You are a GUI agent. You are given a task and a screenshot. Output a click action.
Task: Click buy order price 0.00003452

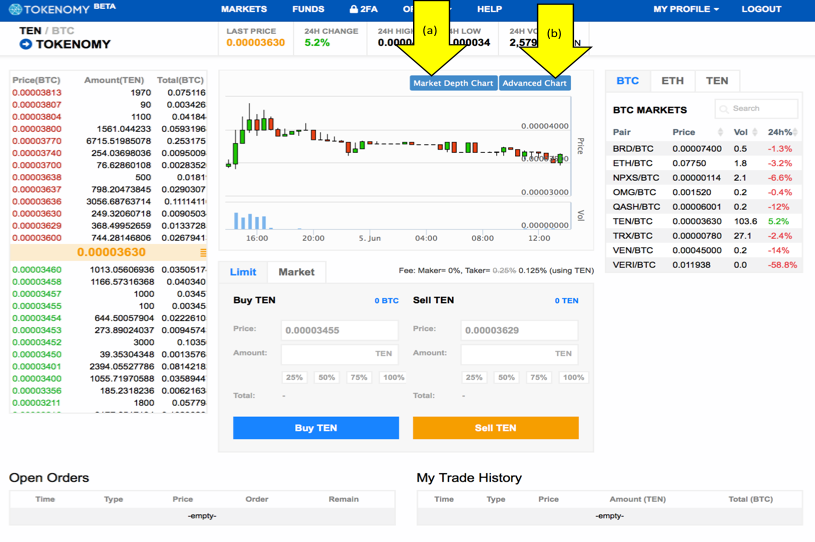pyautogui.click(x=37, y=342)
